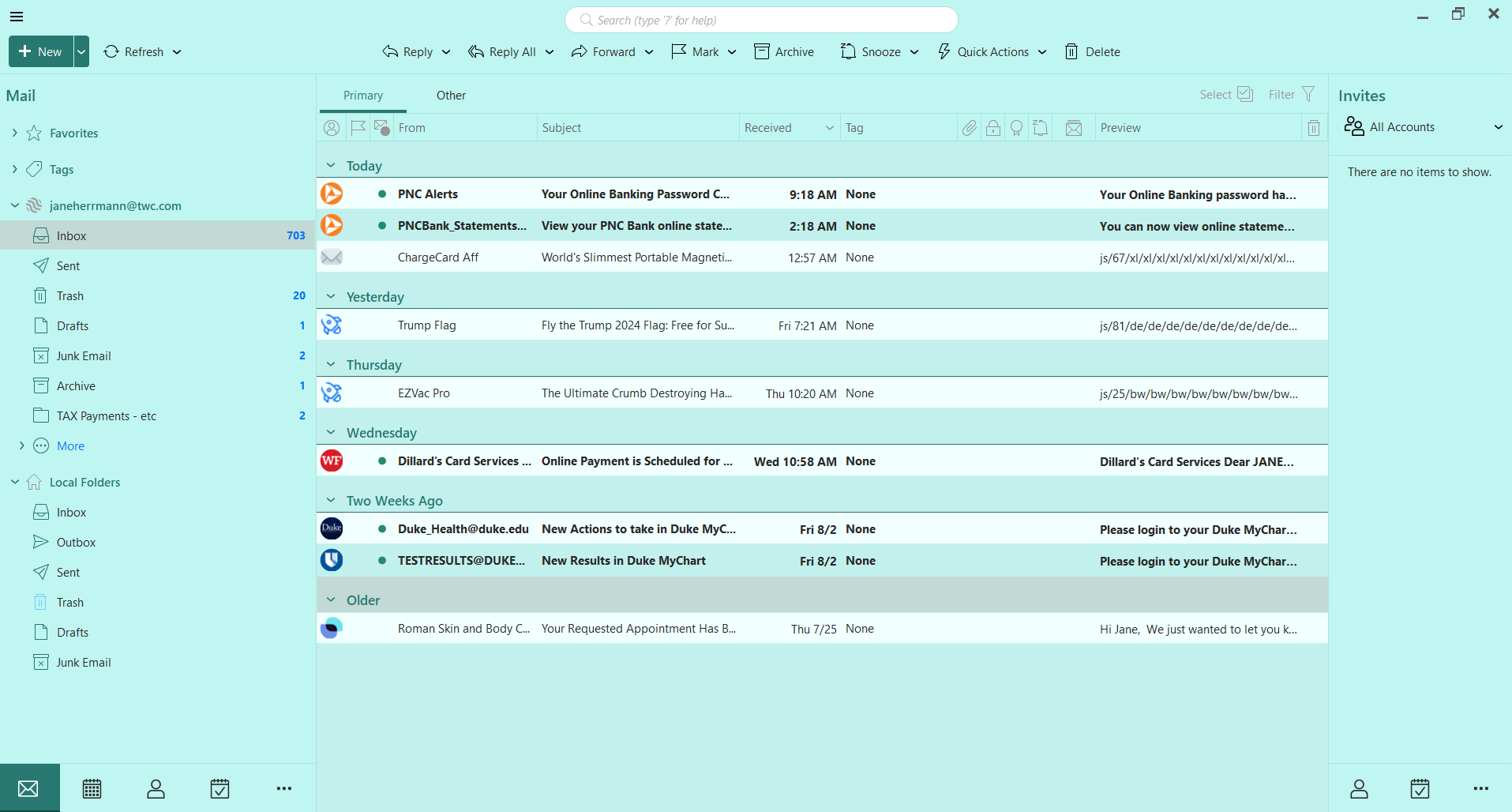The image size is (1512, 812).
Task: Open the Forward dropdown arrow
Action: coord(649,52)
